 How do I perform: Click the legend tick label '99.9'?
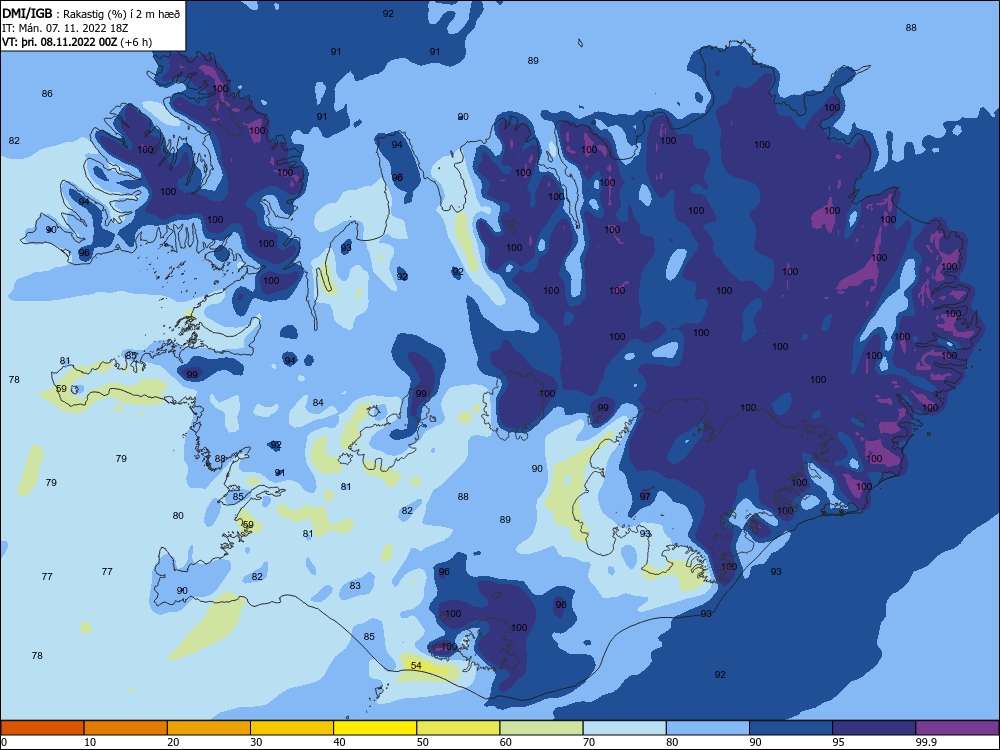click(925, 742)
